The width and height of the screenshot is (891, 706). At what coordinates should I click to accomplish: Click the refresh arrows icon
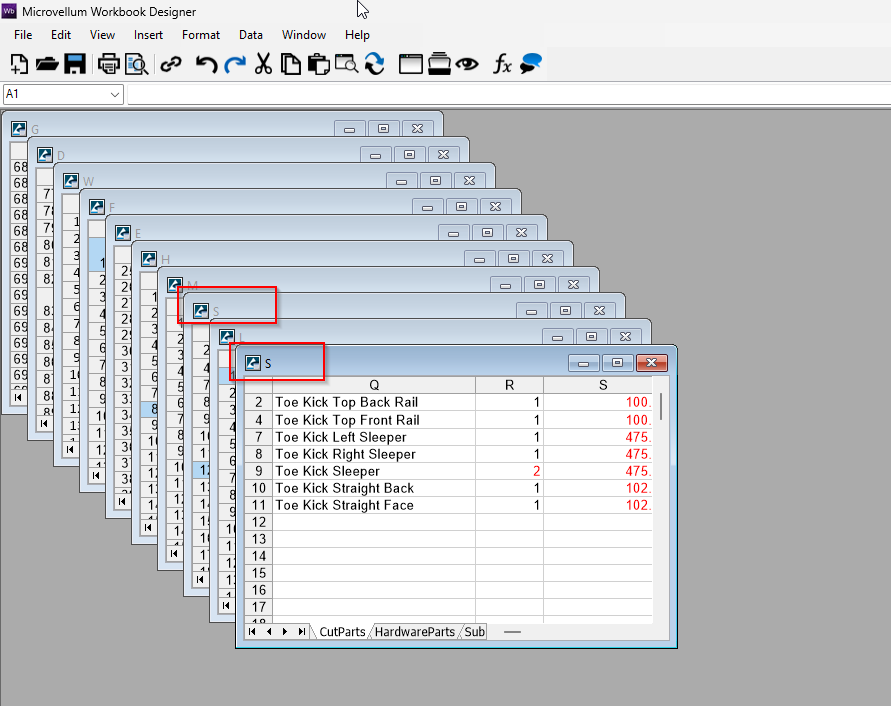pyautogui.click(x=375, y=64)
